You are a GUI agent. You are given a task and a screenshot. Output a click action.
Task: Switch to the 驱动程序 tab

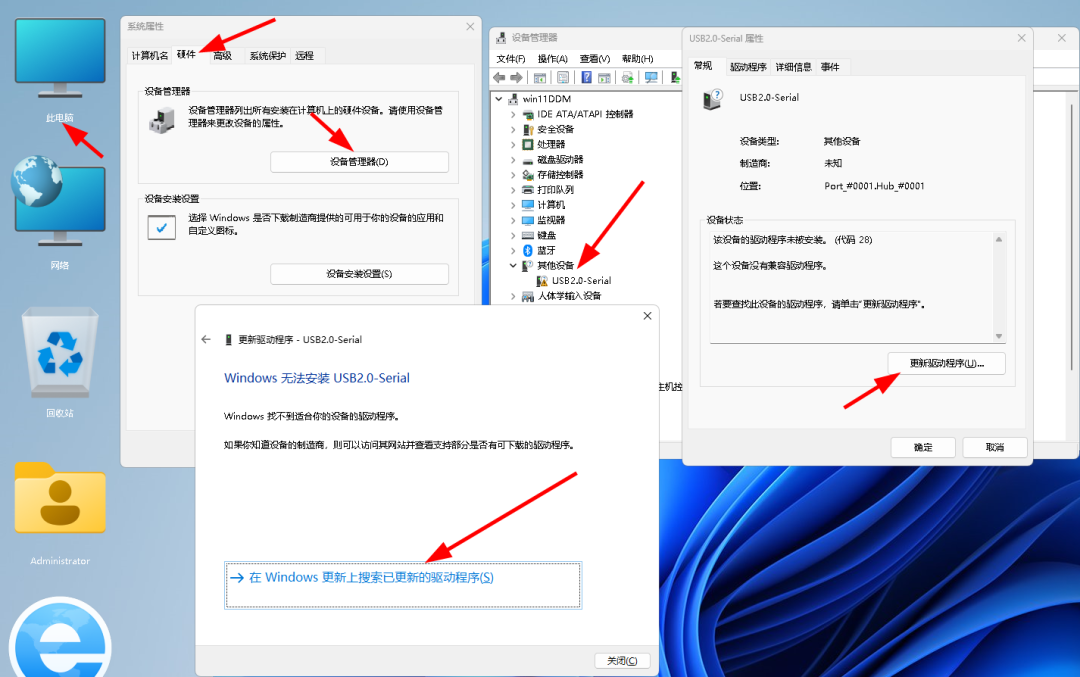[747, 67]
